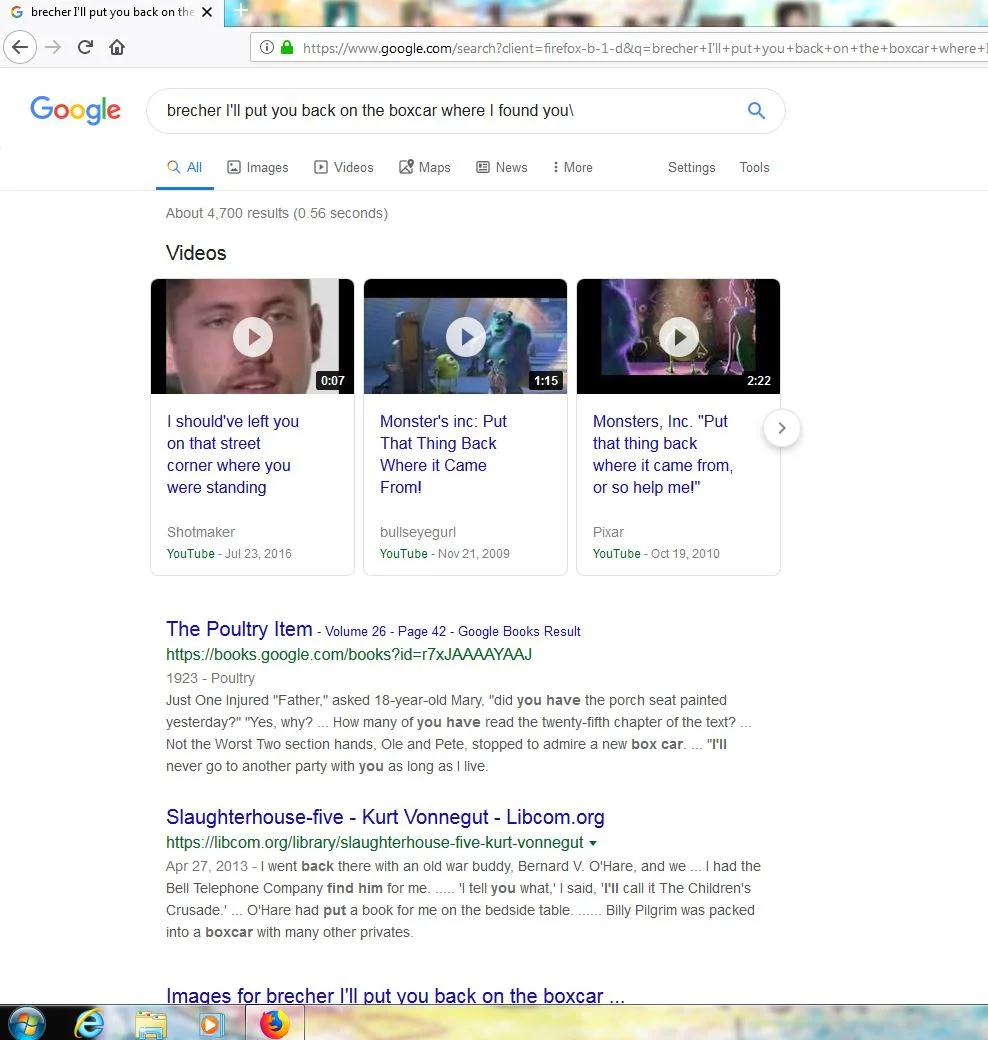Open Images for brecher boxcar link

click(395, 995)
